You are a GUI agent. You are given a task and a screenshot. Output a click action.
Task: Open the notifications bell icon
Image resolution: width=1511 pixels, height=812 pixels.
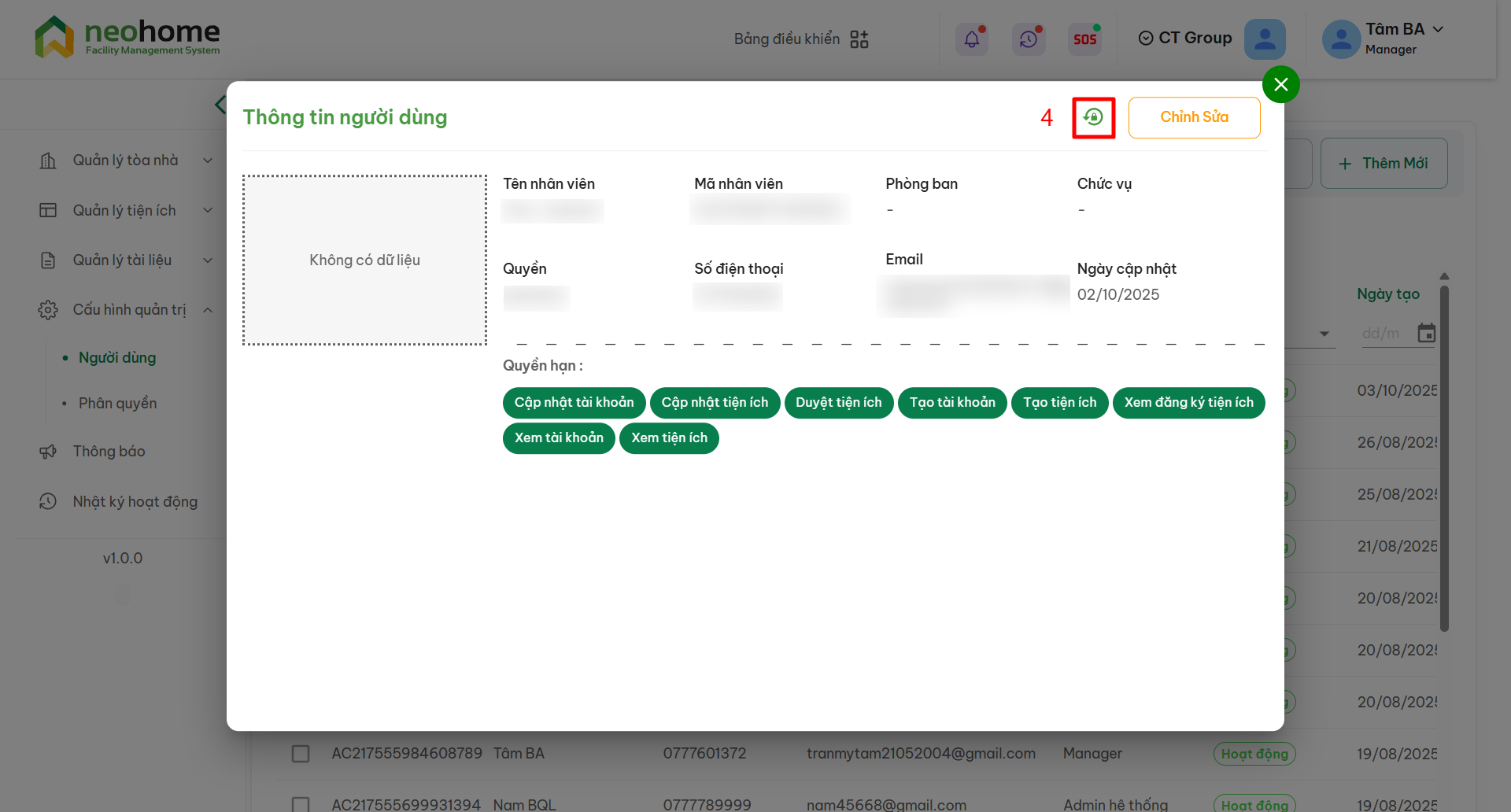(972, 39)
